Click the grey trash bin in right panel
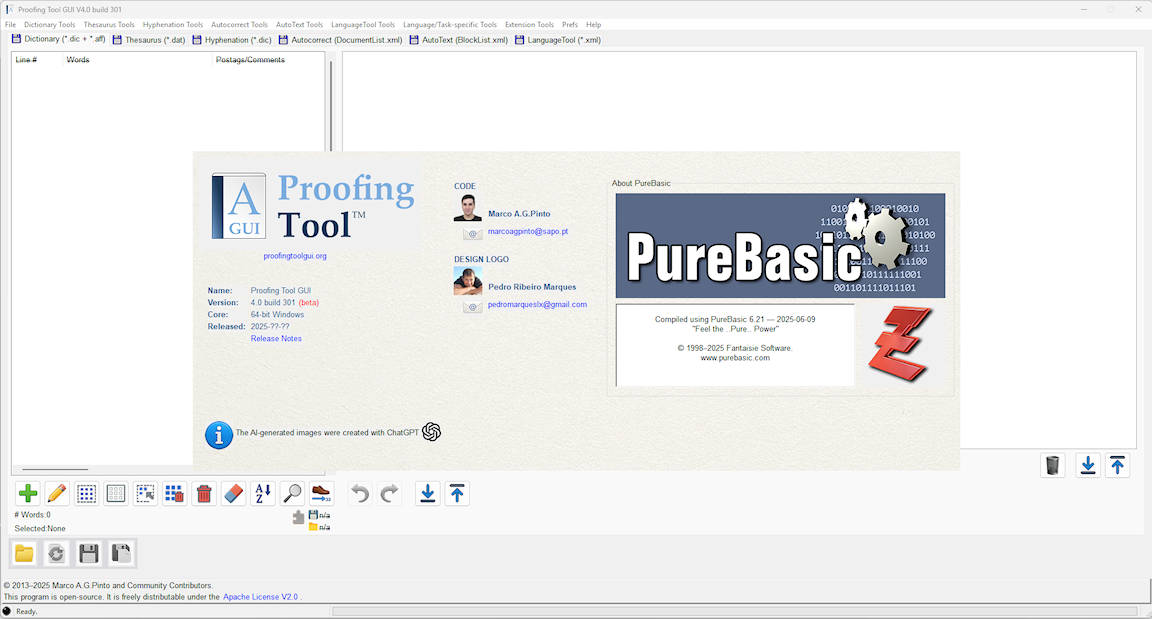1152x619 pixels. [1053, 466]
